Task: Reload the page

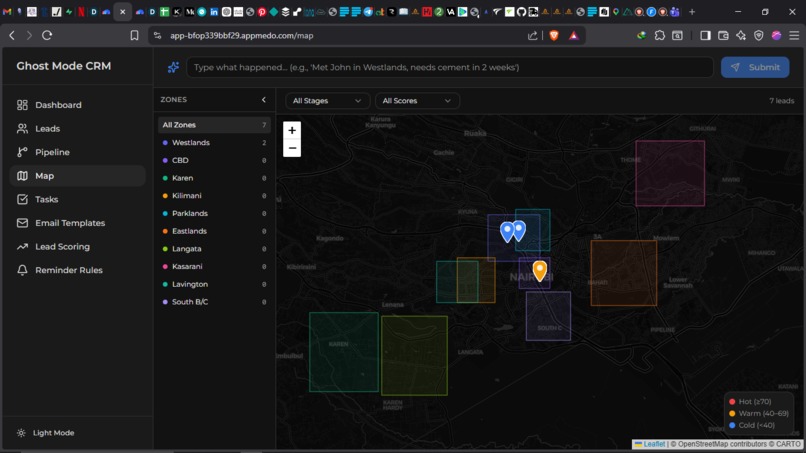Action: pyautogui.click(x=47, y=35)
